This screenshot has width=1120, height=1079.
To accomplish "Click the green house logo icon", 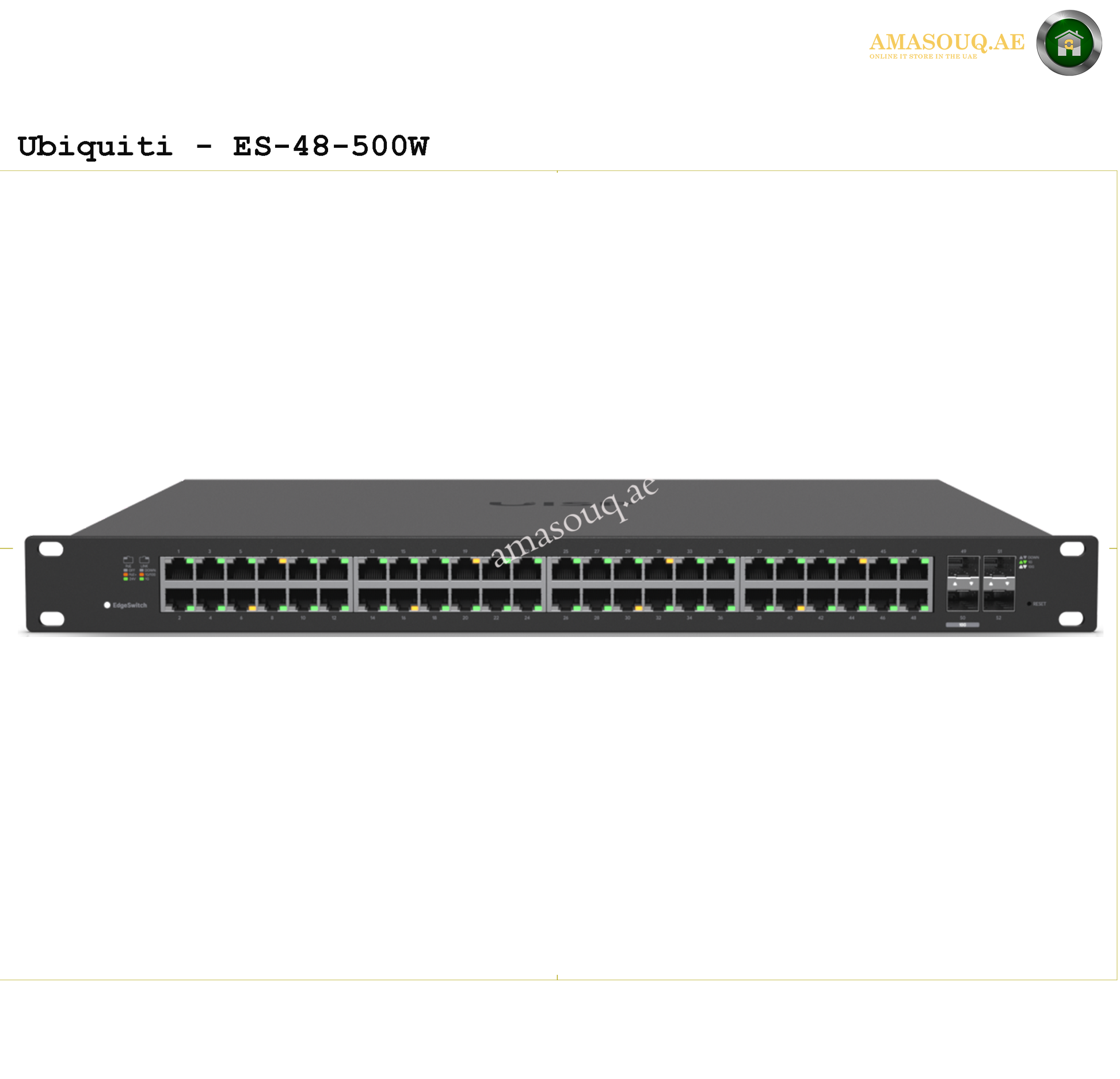I will click(x=1069, y=43).
